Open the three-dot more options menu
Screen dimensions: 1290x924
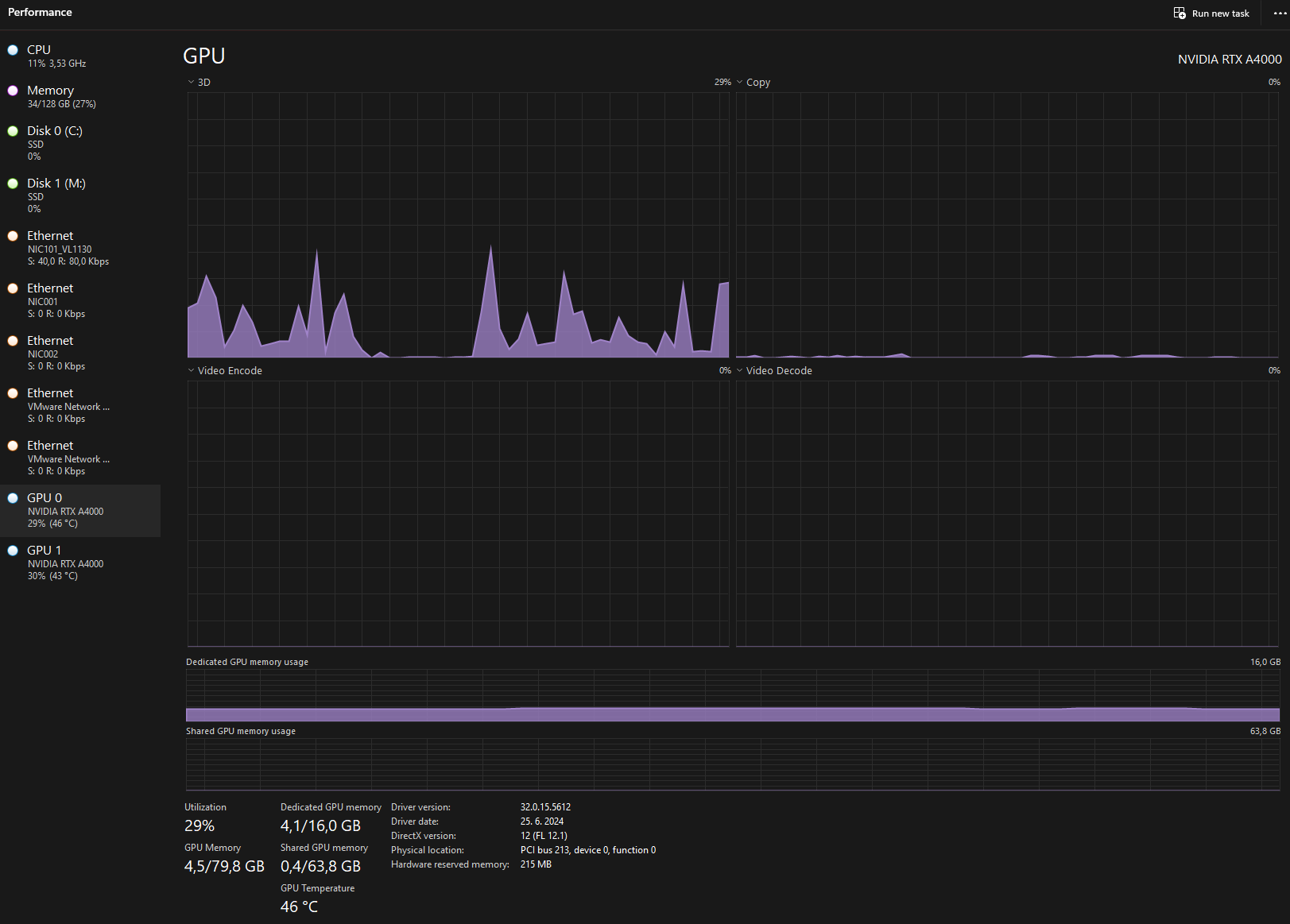pos(1280,13)
